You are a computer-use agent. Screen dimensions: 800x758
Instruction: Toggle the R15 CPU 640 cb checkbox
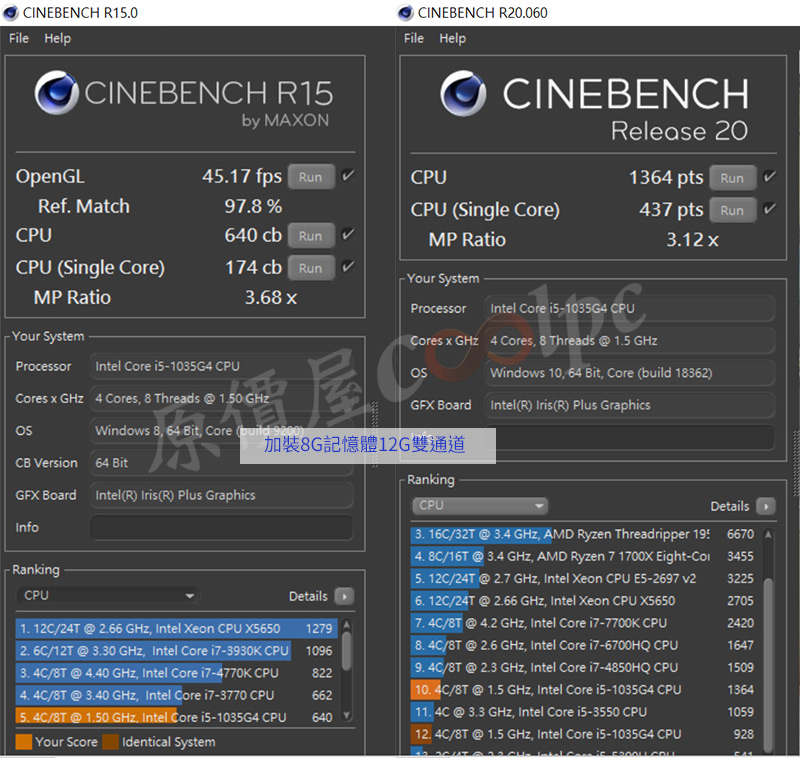[348, 235]
